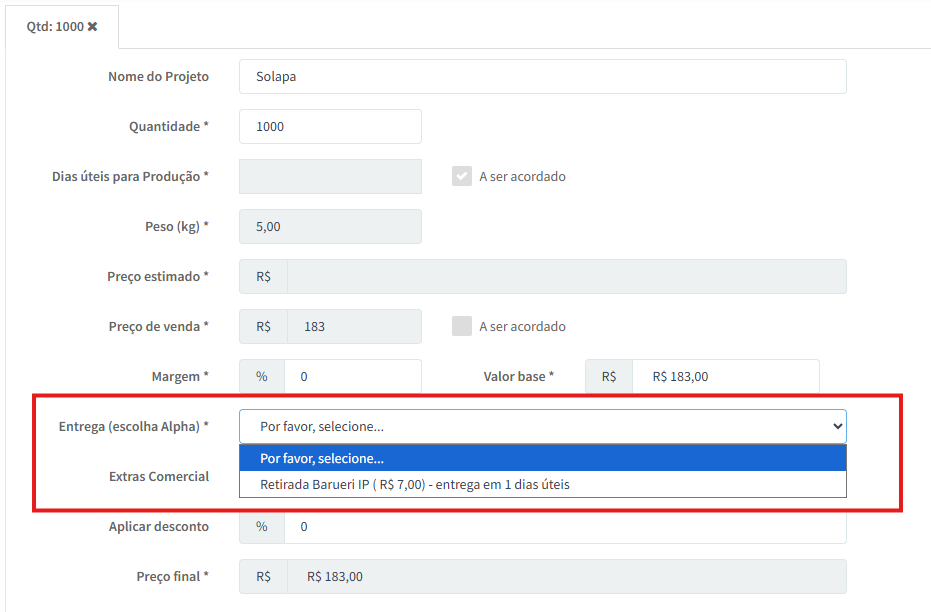Click the Valor base amount field
931x612 pixels.
725,377
